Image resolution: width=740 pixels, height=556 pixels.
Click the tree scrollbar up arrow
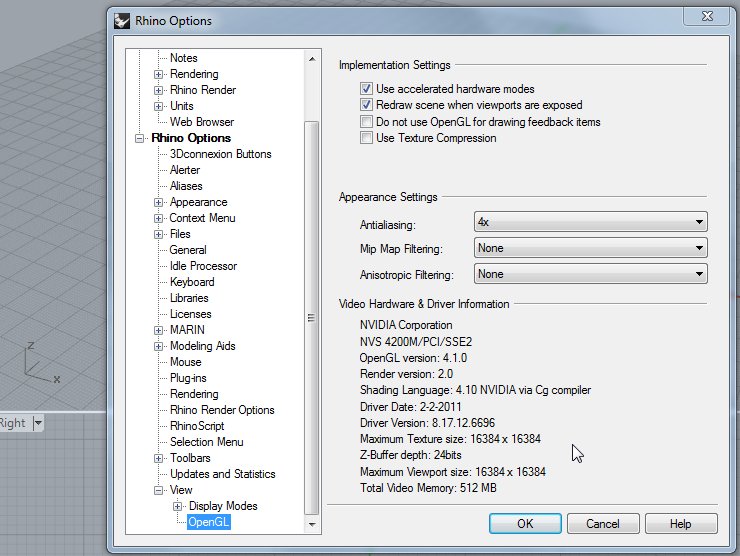311,59
